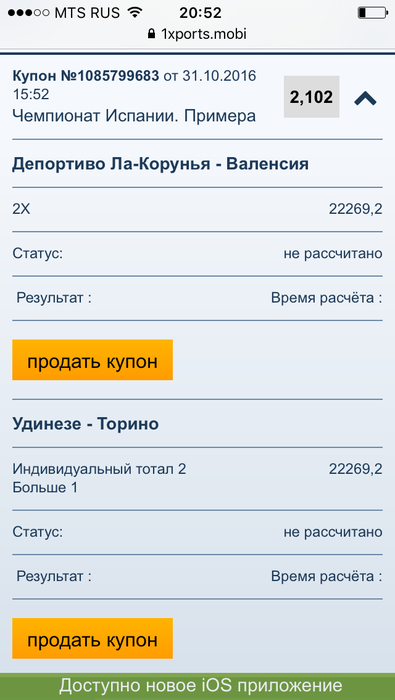Tap the padlock security icon
395x700 pixels.
(x=152, y=34)
